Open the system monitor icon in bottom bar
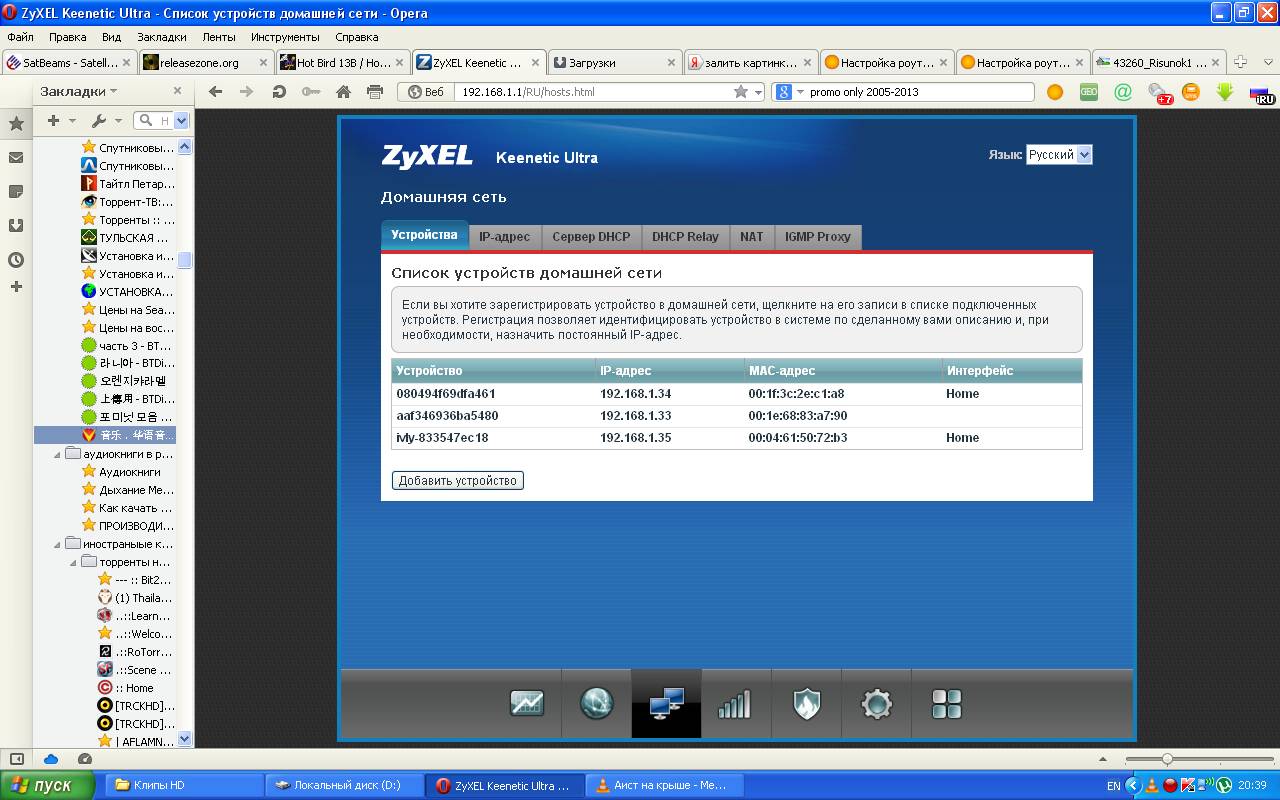 pos(527,703)
